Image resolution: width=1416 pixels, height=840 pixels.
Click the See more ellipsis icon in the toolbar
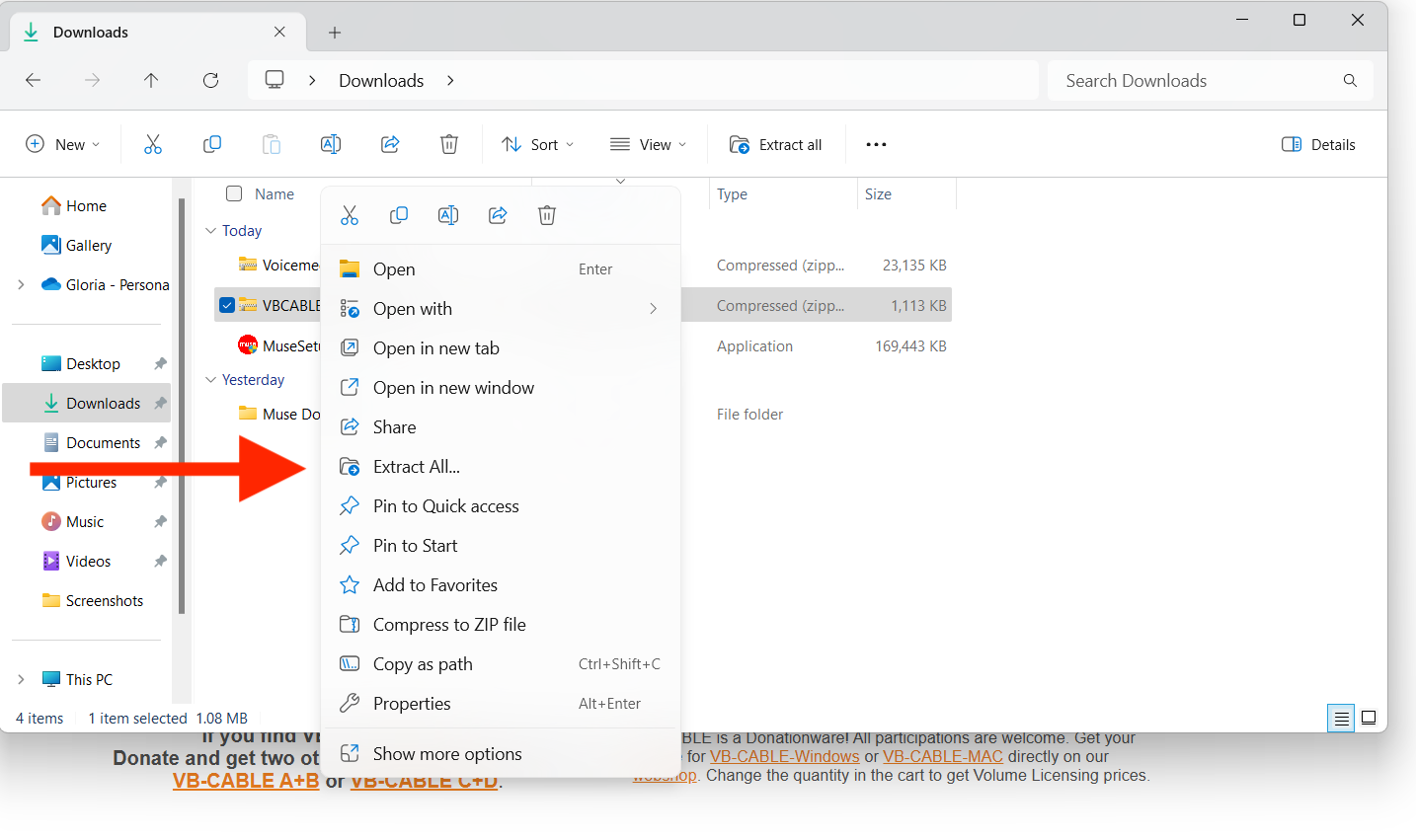(876, 144)
